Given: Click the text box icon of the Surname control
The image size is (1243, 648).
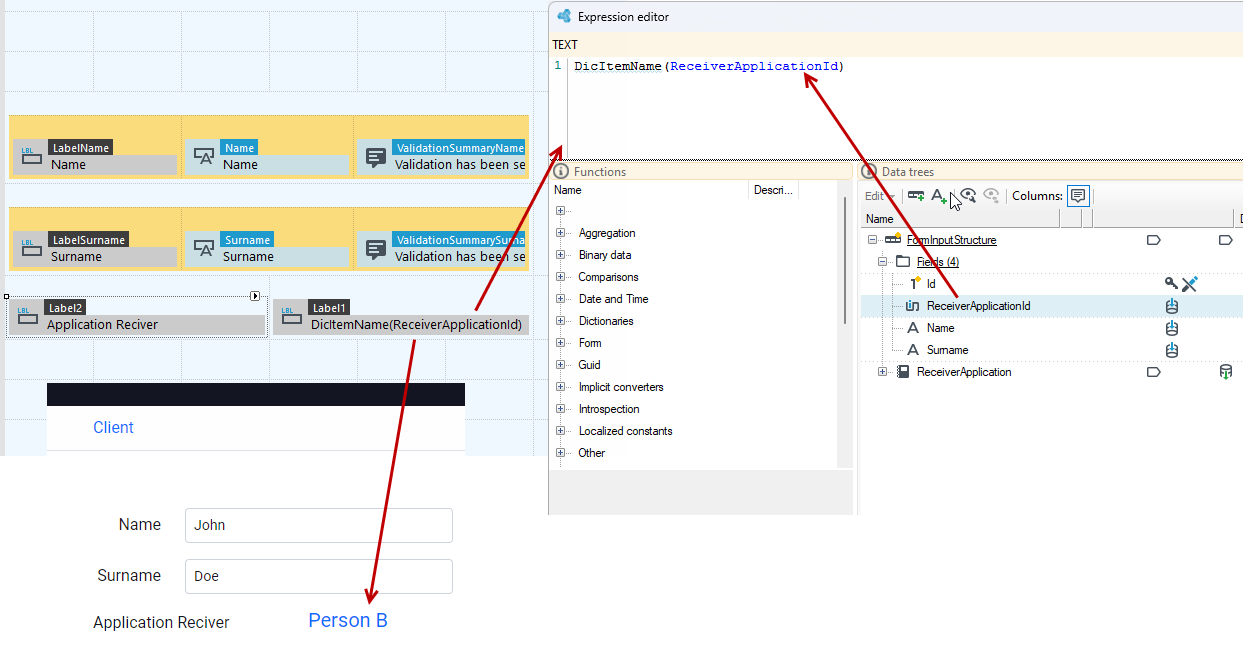Looking at the screenshot, I should (x=204, y=248).
